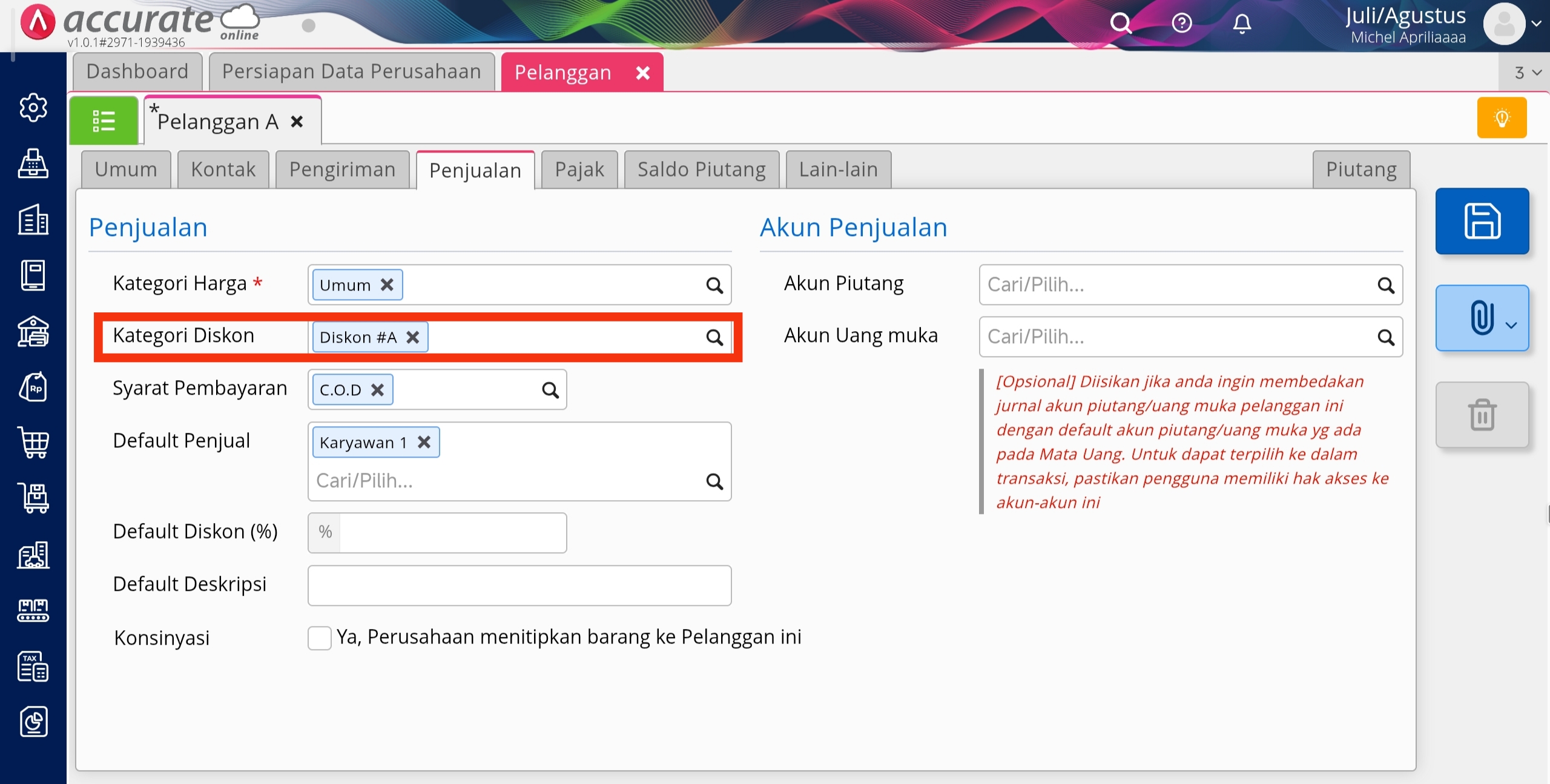The image size is (1550, 784).
Task: Open the notification bell icon
Action: point(1242,24)
